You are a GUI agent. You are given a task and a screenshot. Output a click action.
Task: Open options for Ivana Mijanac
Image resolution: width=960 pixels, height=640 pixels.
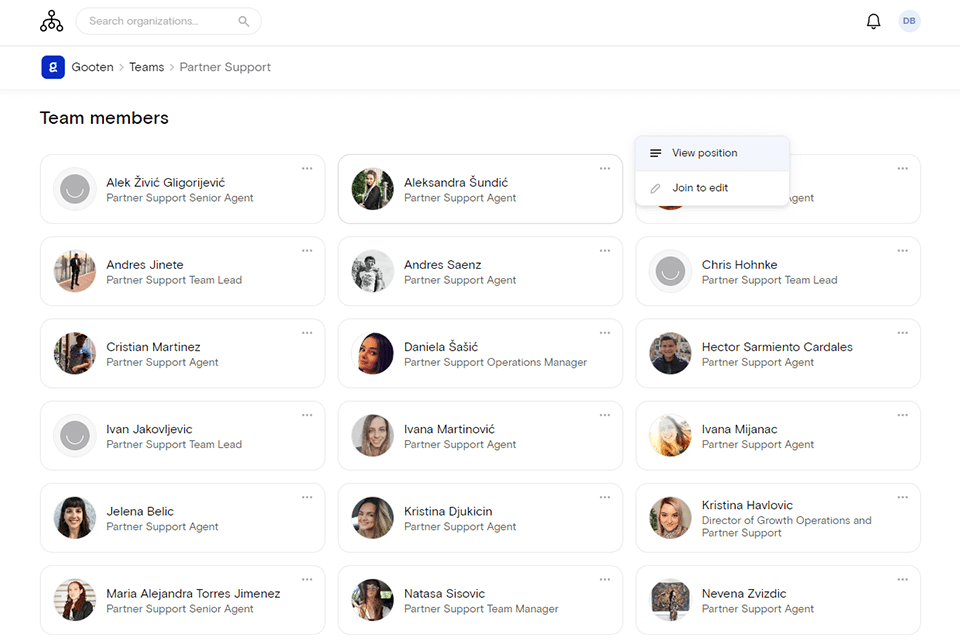(902, 415)
